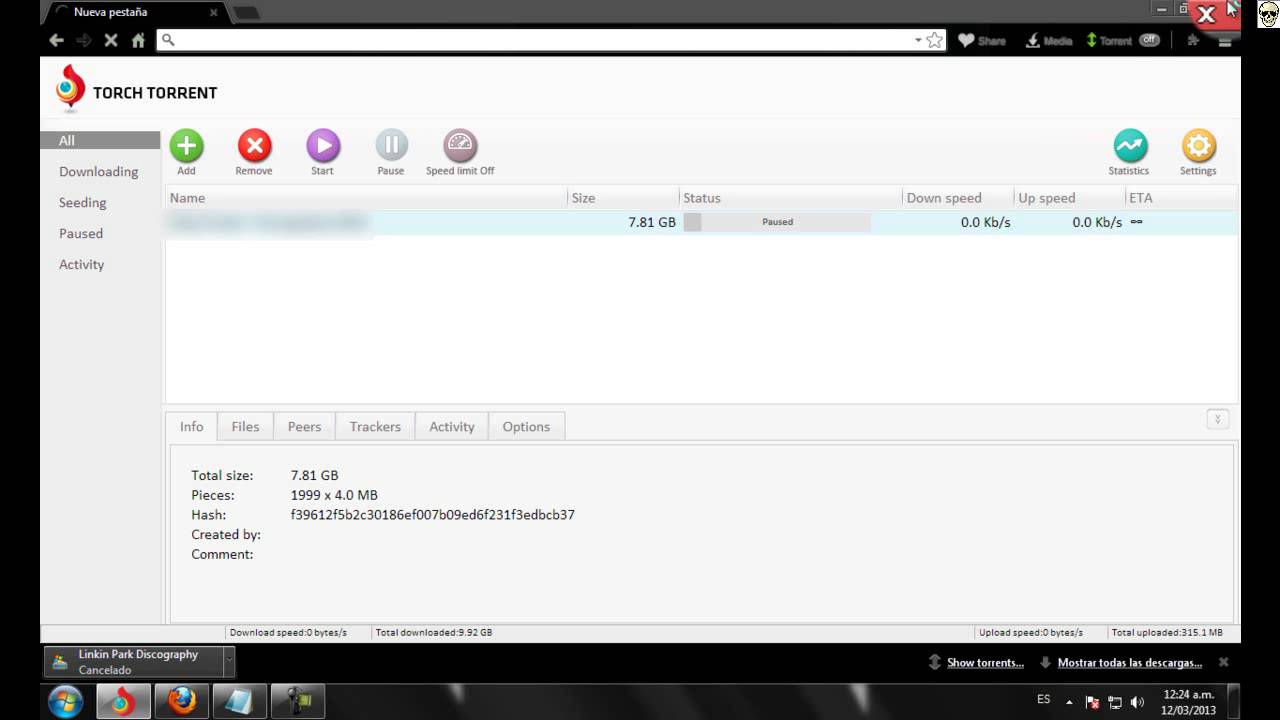Viewport: 1280px width, 720px height.
Task: Close the Nueva pestaña tab
Action: [x=214, y=13]
